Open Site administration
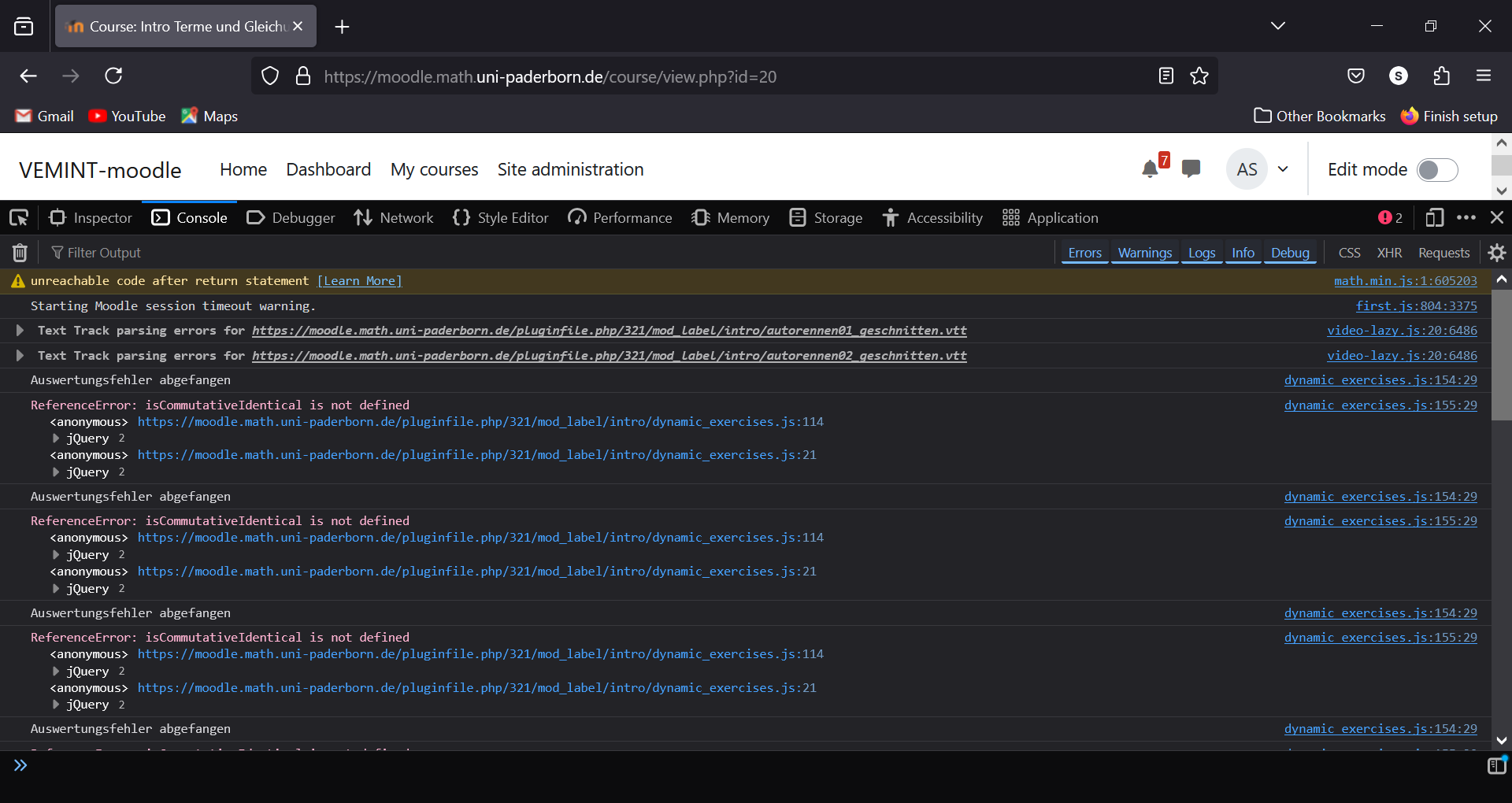 click(570, 169)
